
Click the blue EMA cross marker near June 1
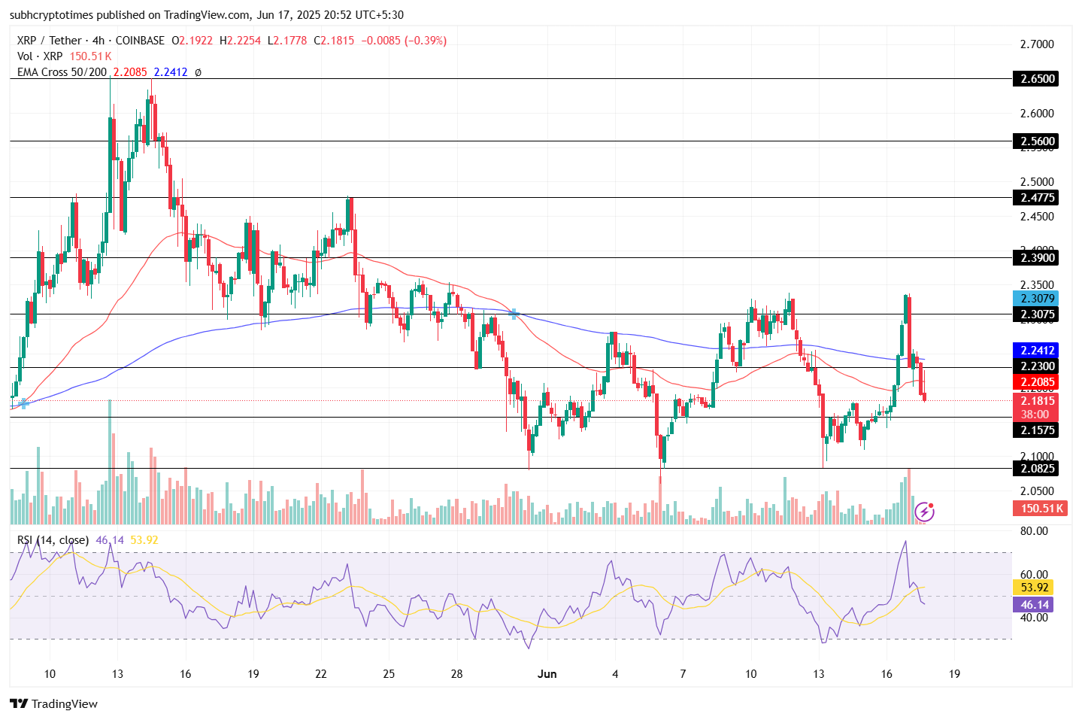pyautogui.click(x=513, y=314)
